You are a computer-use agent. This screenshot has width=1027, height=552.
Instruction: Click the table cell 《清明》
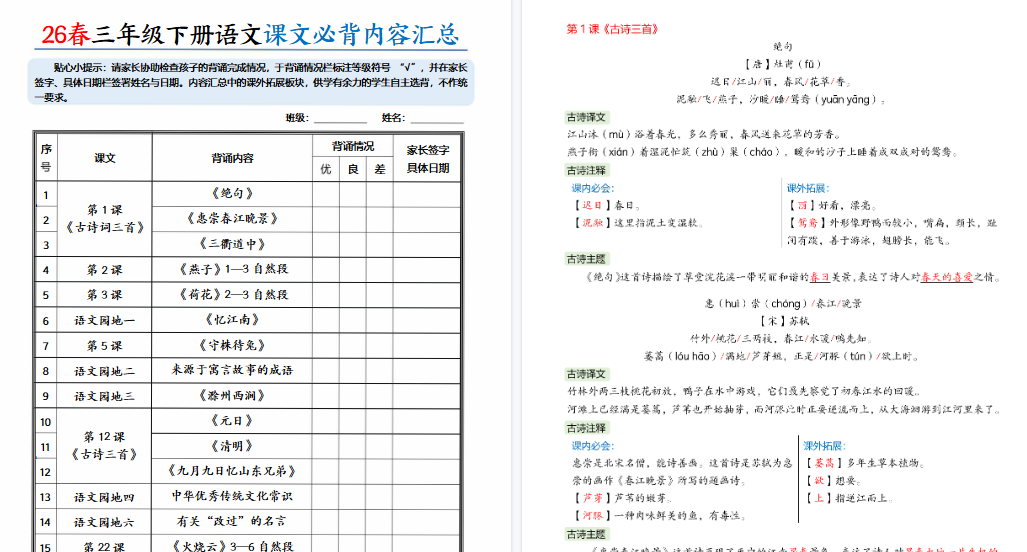(232, 446)
